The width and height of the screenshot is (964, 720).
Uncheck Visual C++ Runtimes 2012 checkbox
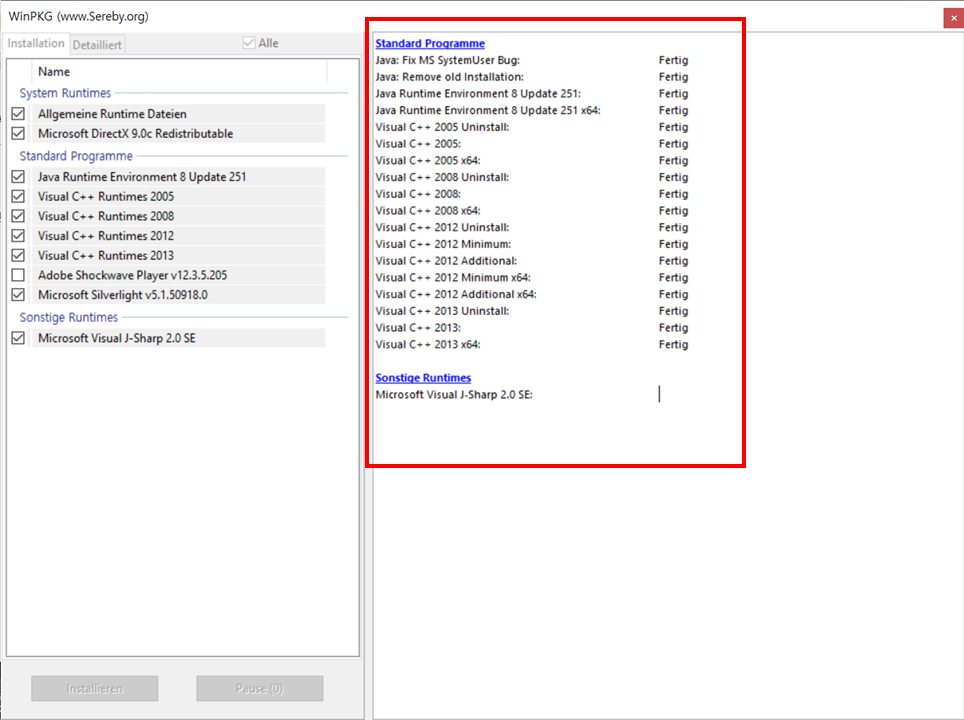[x=18, y=235]
